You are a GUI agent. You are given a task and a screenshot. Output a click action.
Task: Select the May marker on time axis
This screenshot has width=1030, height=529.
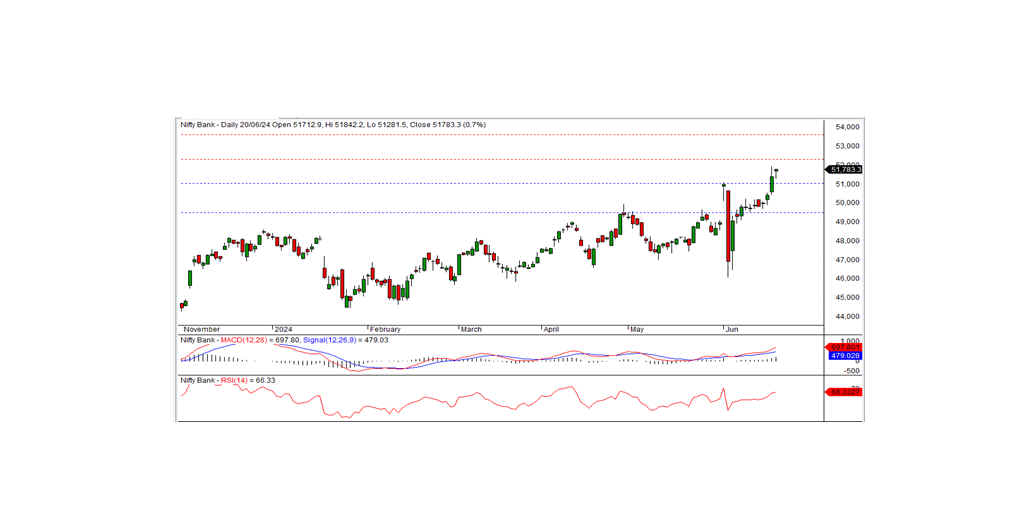tap(637, 329)
